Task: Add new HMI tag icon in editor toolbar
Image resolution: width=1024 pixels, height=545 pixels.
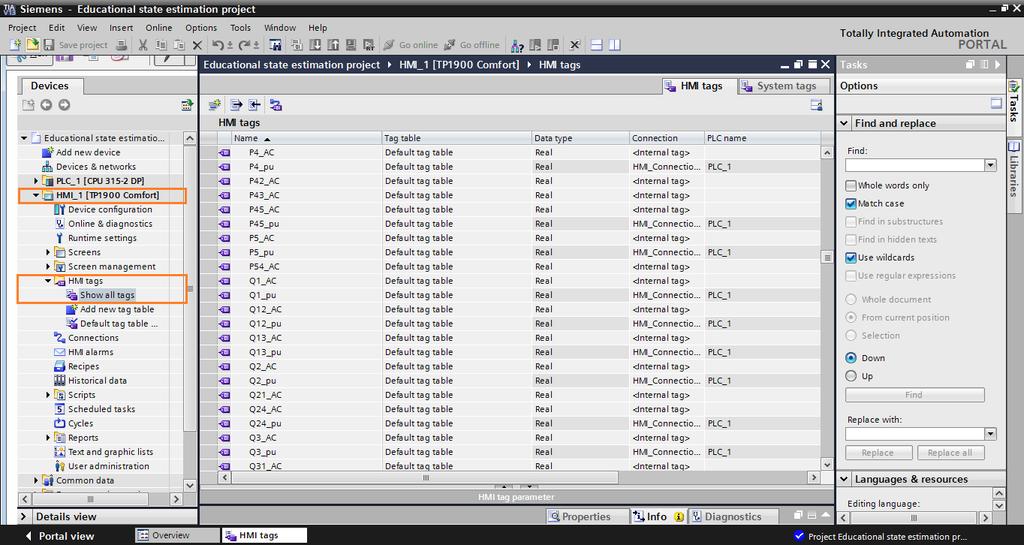Action: tap(214, 105)
